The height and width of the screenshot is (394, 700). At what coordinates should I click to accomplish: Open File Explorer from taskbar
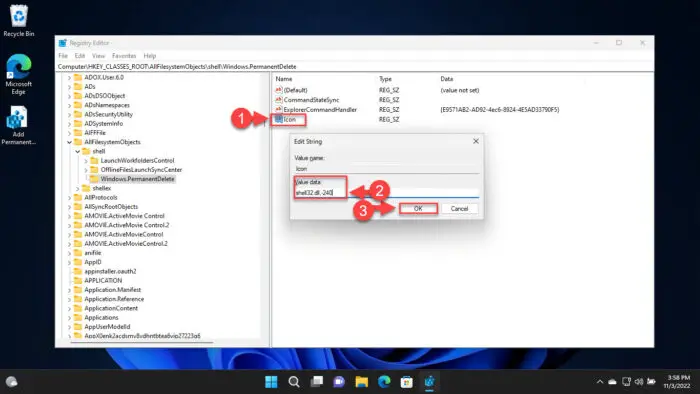point(362,382)
